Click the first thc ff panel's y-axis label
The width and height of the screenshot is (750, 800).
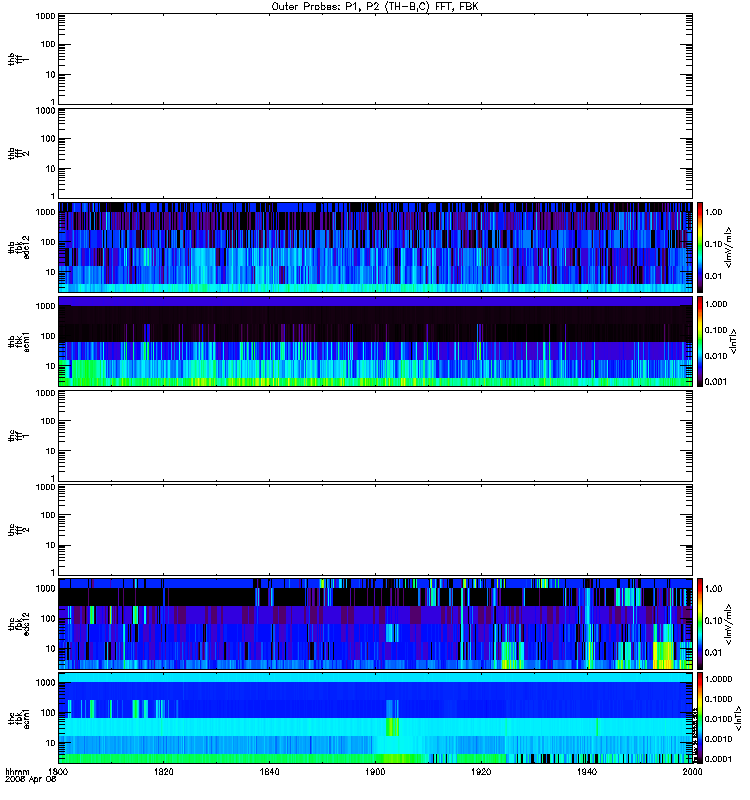click(19, 436)
